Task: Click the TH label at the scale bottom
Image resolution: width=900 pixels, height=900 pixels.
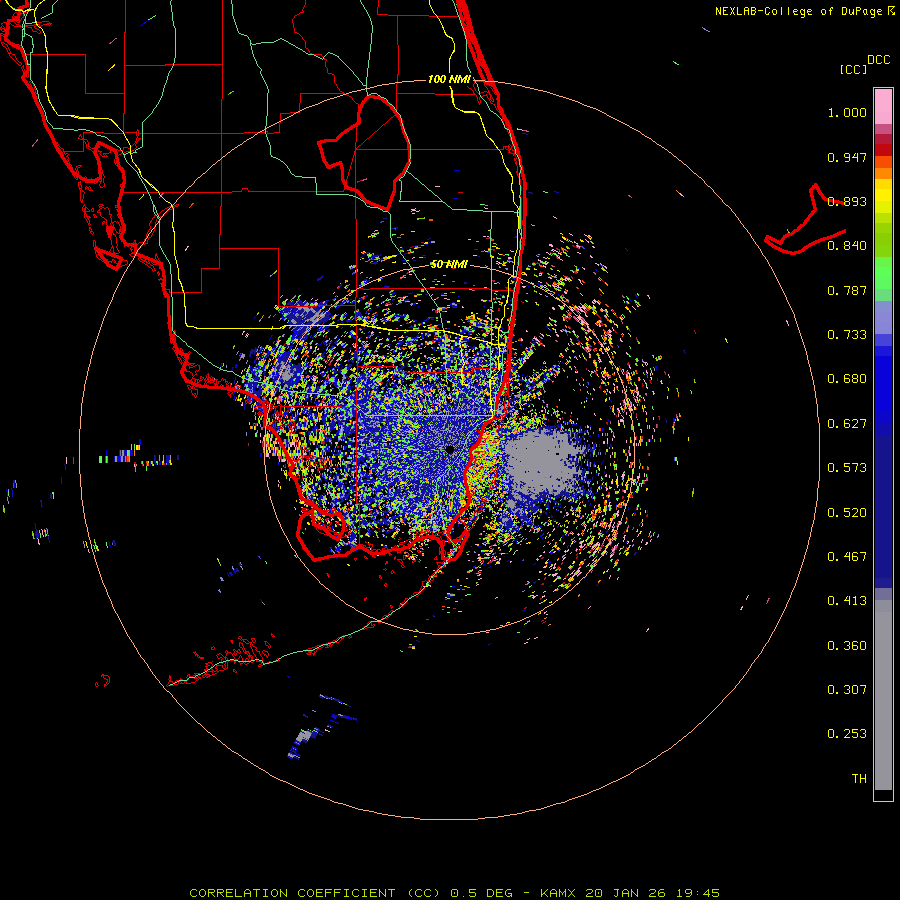Action: click(859, 779)
